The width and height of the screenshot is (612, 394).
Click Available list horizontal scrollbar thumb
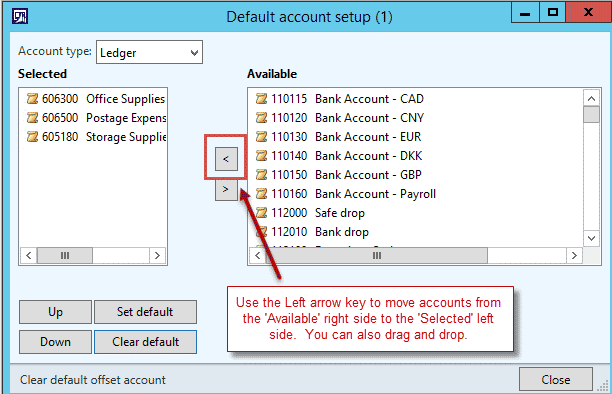(377, 255)
